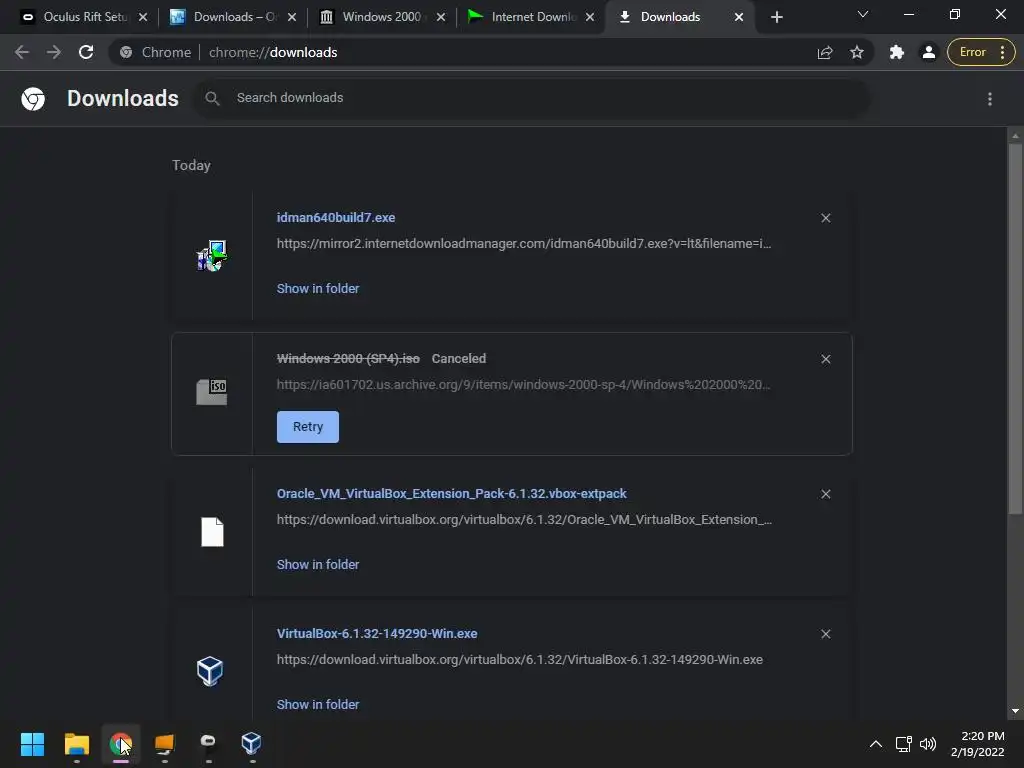Click the Error update button
Image resolution: width=1024 pixels, height=768 pixels.
(x=972, y=52)
